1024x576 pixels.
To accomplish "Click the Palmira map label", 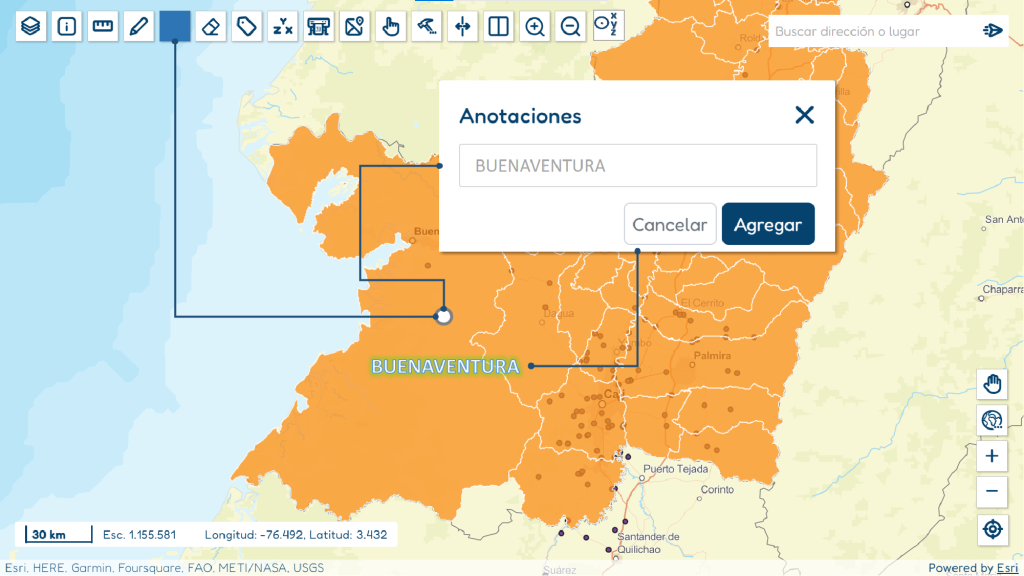I will point(712,356).
